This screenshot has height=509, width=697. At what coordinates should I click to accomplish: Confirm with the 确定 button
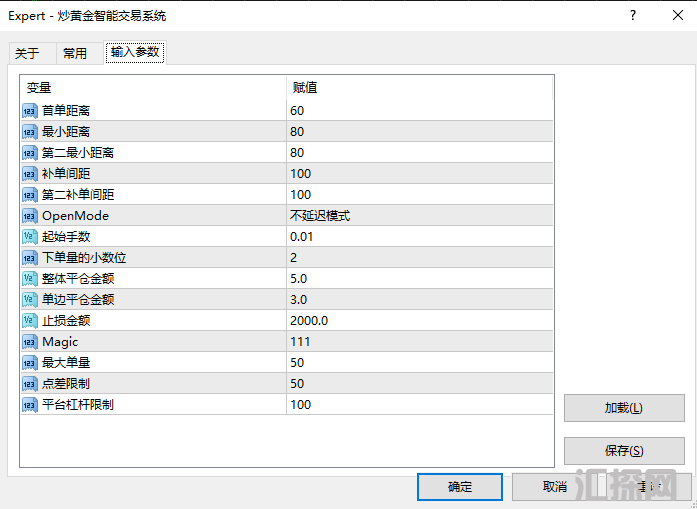click(460, 487)
